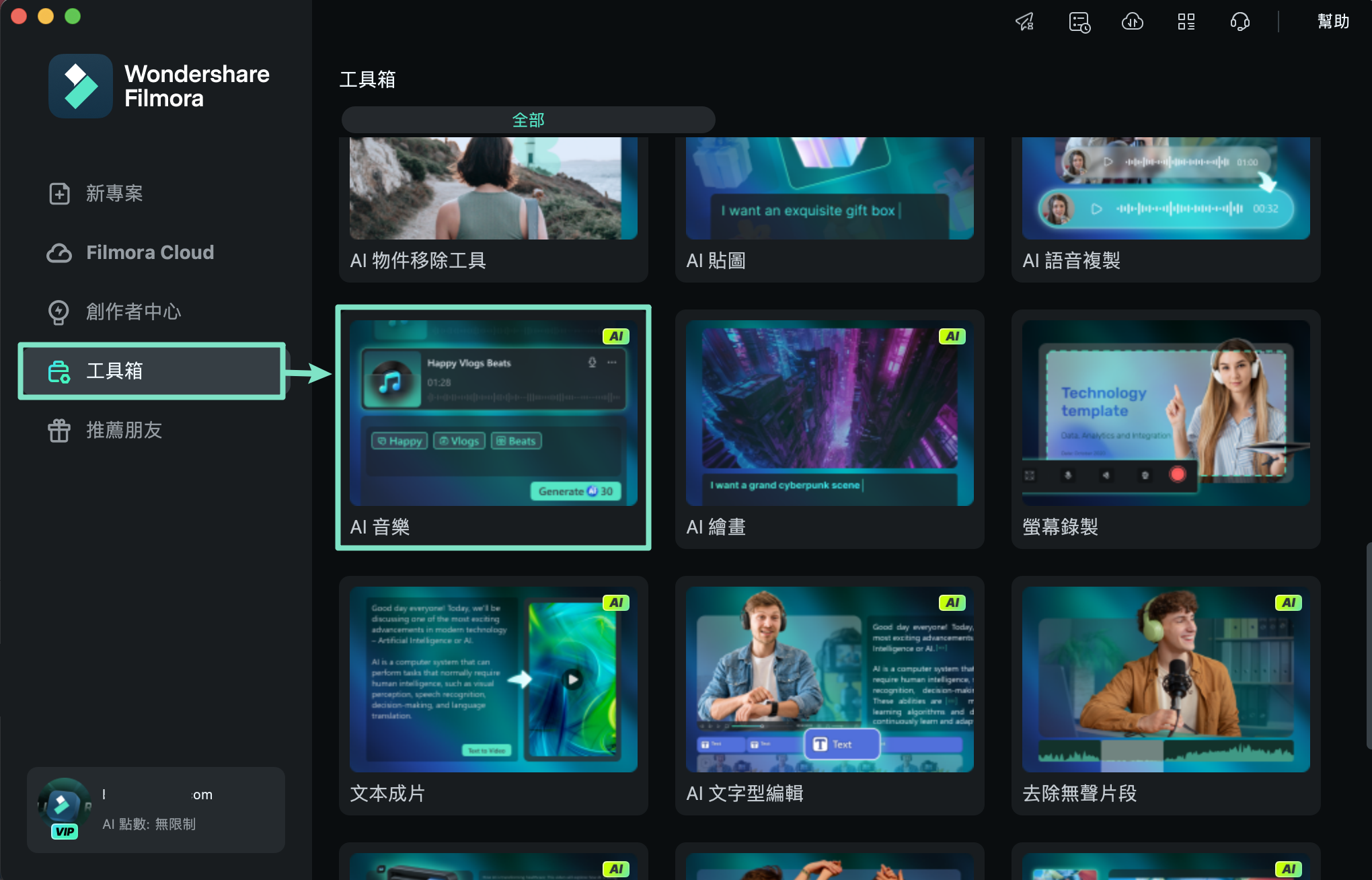Screen dimensions: 1372x880
Task: Click the AI 物件移除工具 label text
Action: pos(418,260)
